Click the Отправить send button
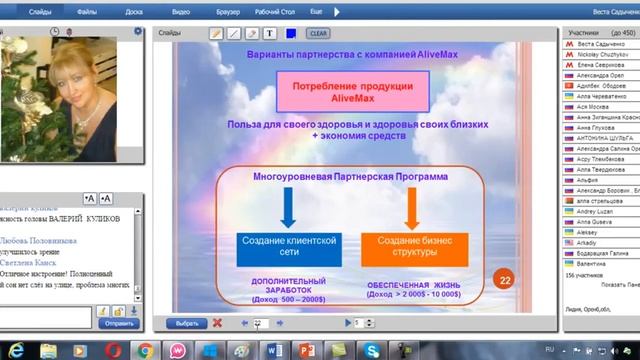 (119, 324)
